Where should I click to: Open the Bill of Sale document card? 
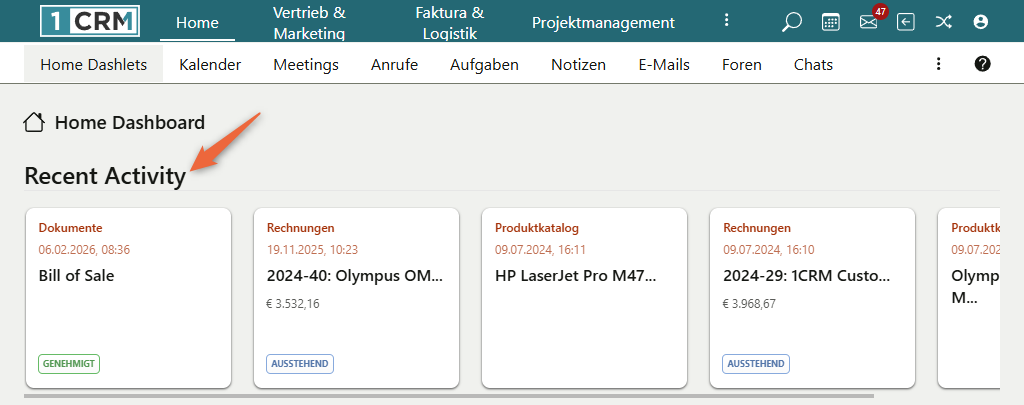(128, 297)
